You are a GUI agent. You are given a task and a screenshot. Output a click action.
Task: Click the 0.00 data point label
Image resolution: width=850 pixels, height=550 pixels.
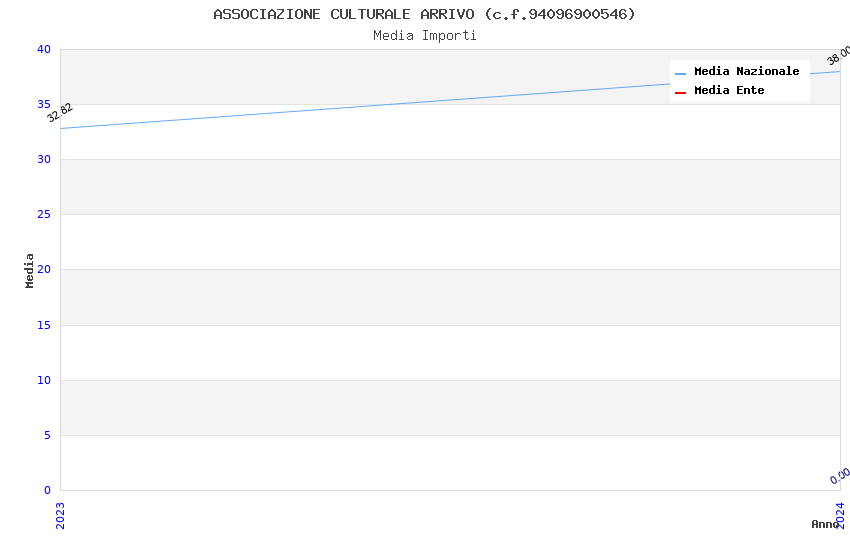(840, 476)
